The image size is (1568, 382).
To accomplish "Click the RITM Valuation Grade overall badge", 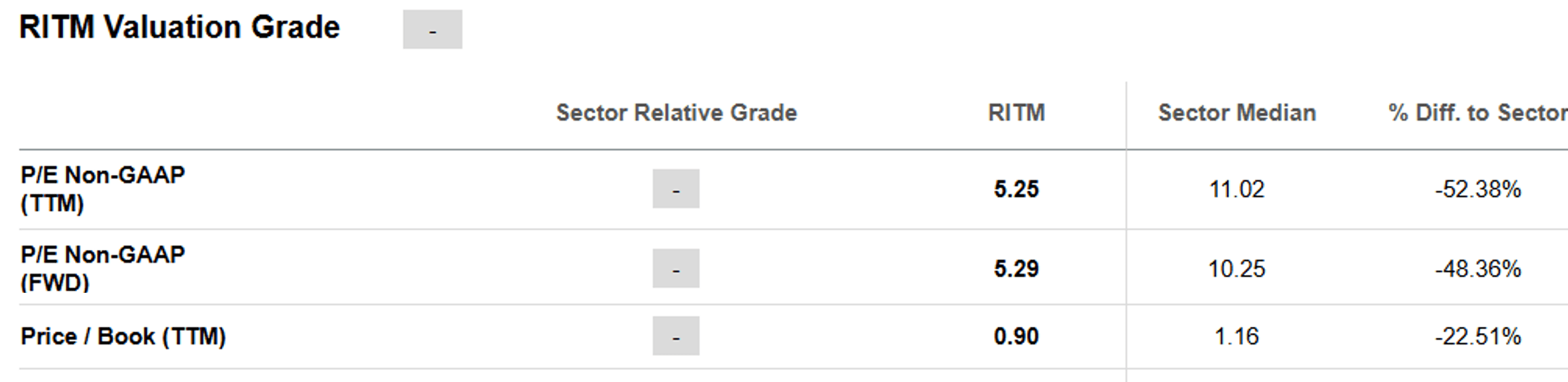I will point(432,29).
